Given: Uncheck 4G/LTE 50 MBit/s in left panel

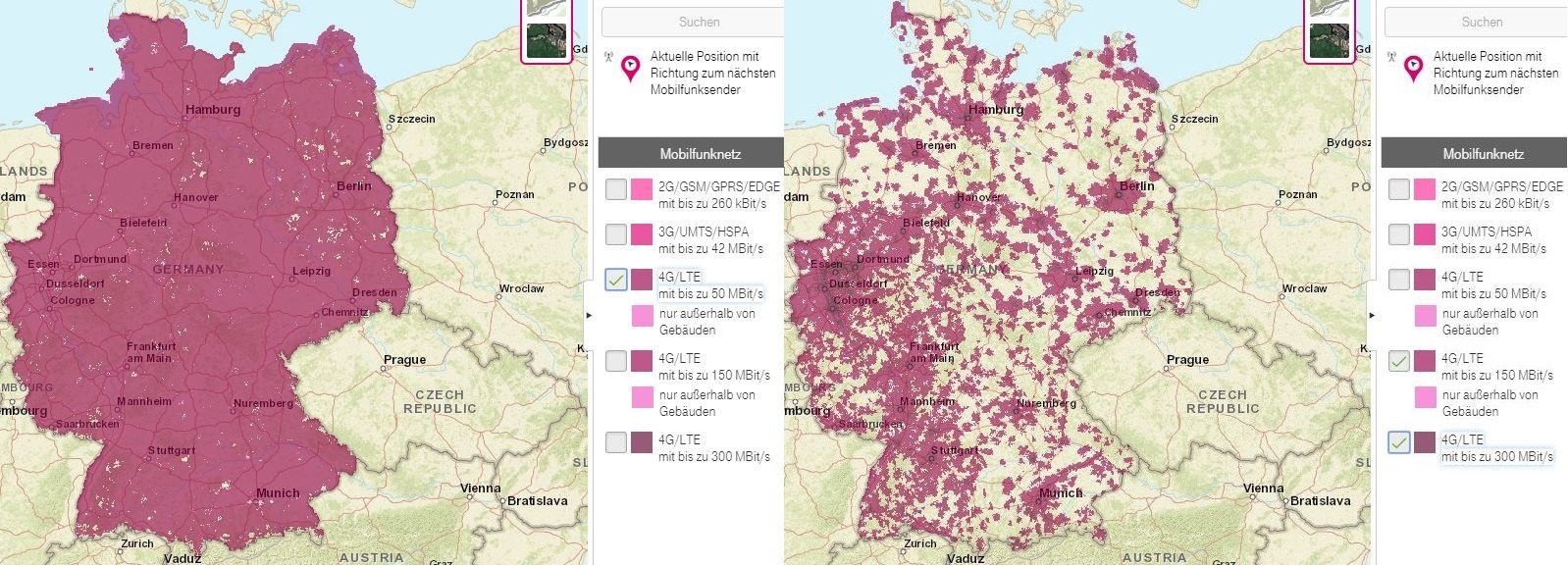Looking at the screenshot, I should pos(616,280).
